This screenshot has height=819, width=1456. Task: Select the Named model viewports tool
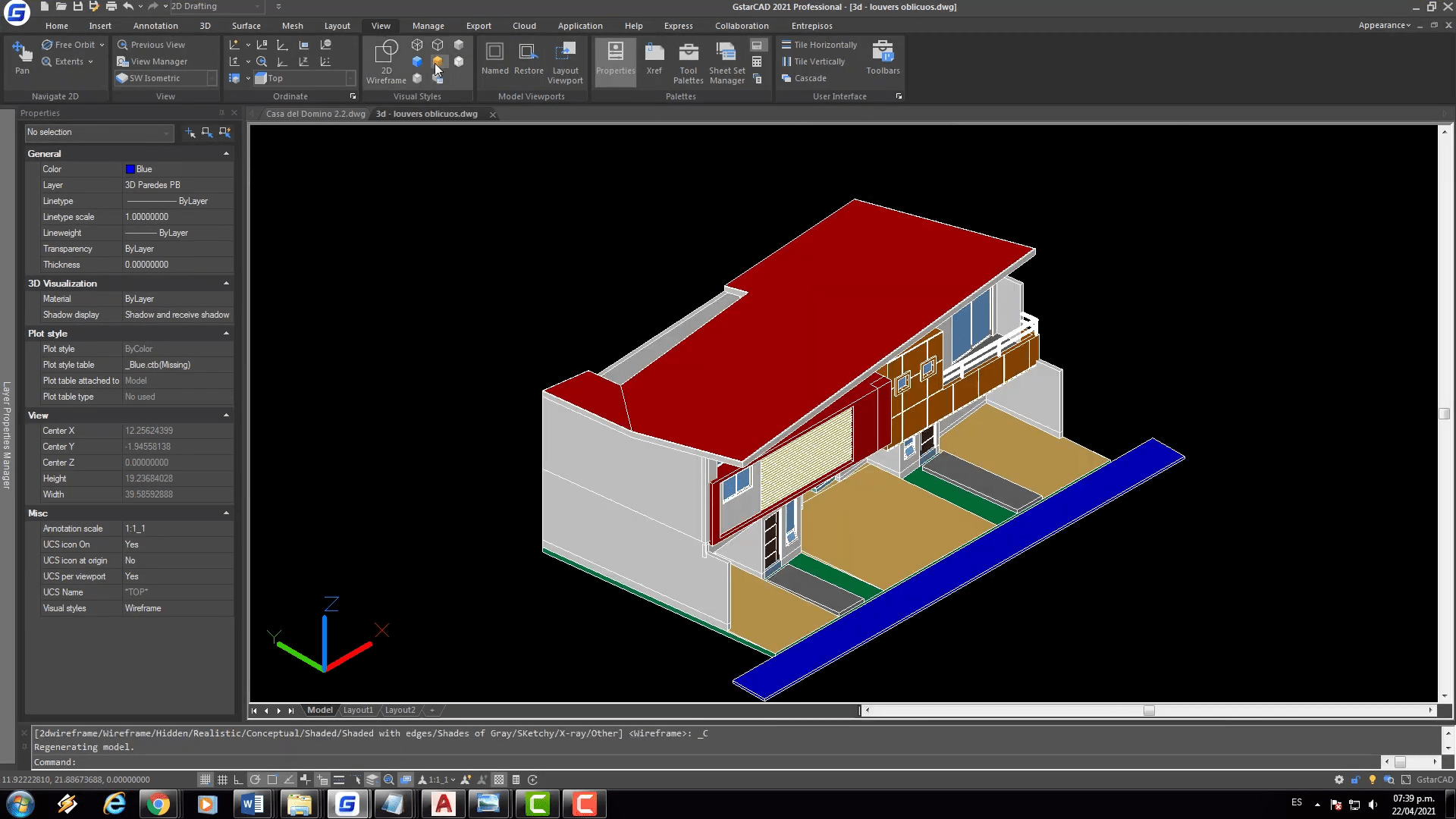495,61
